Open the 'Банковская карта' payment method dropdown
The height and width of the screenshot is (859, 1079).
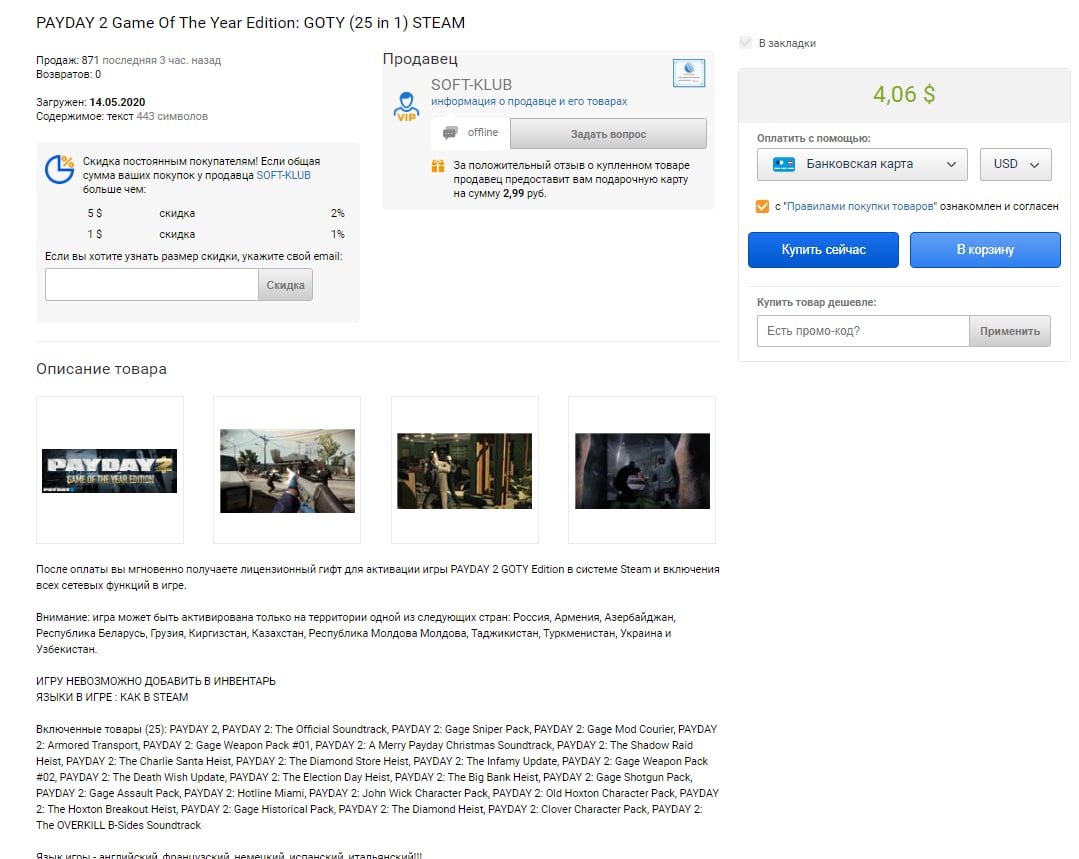pos(862,165)
